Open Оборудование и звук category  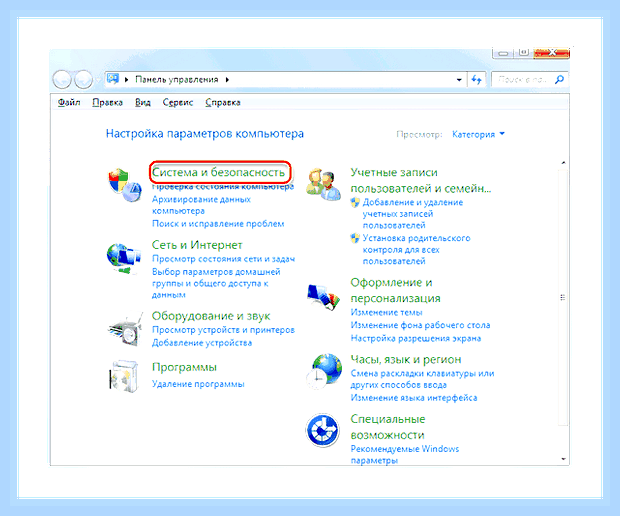pyautogui.click(x=211, y=316)
